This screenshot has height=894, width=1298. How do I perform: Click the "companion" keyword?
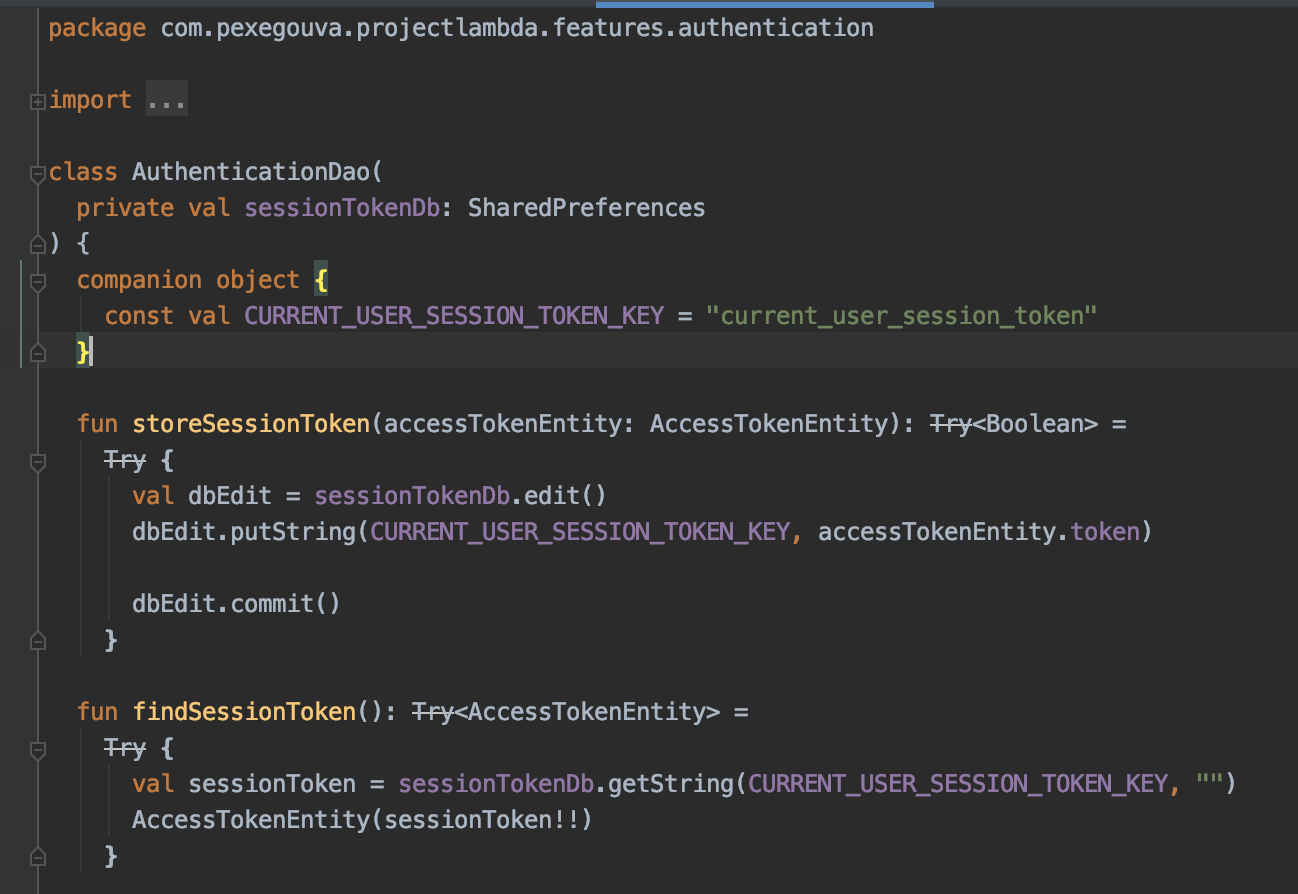click(x=139, y=280)
